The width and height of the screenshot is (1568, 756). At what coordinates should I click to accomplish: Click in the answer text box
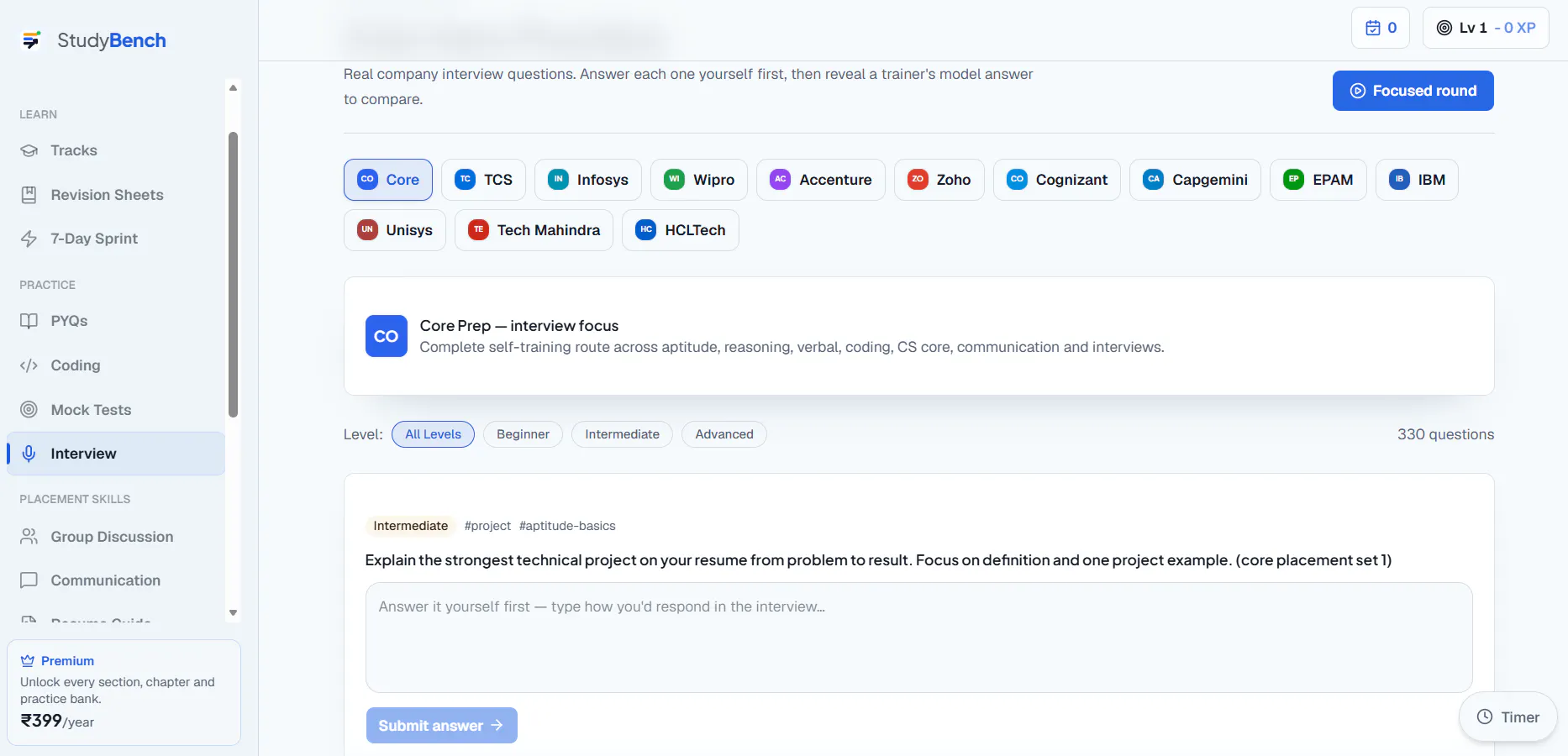919,638
